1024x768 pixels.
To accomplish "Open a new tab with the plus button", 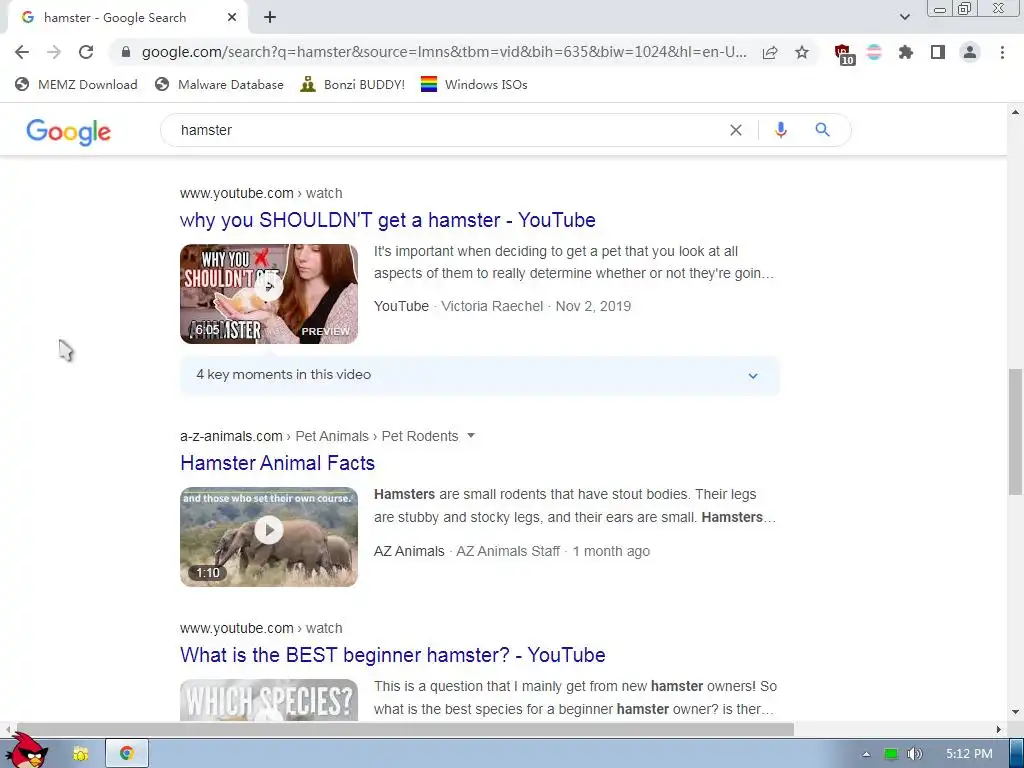I will (270, 18).
